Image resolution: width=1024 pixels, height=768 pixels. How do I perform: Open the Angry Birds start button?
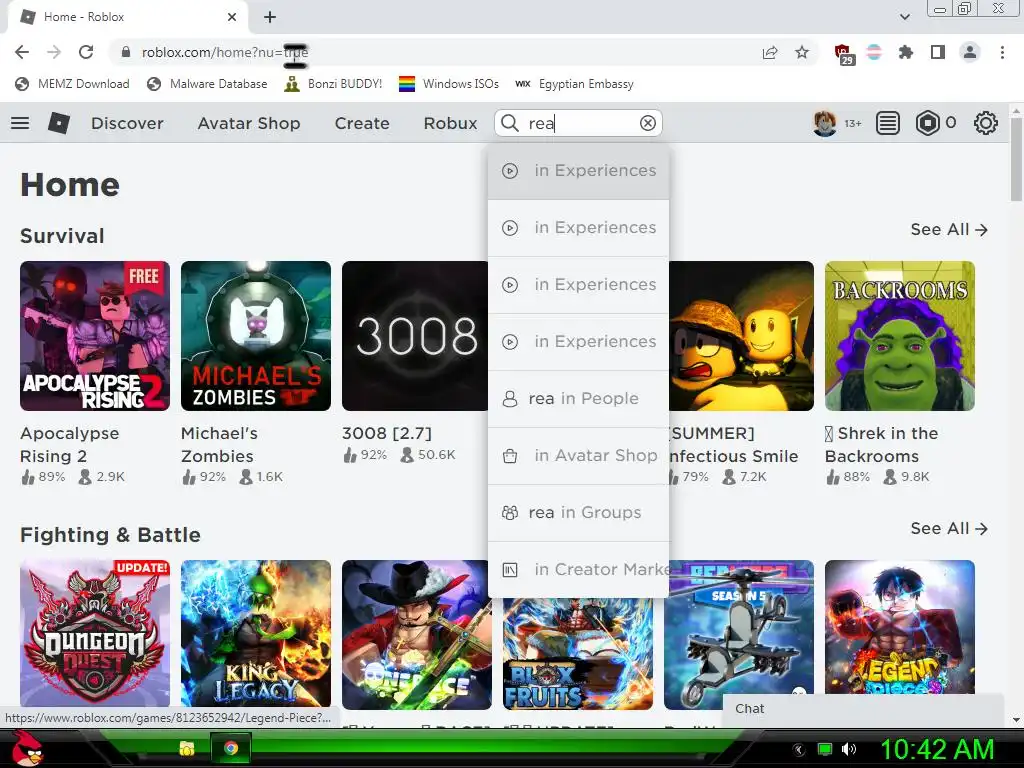[27, 748]
